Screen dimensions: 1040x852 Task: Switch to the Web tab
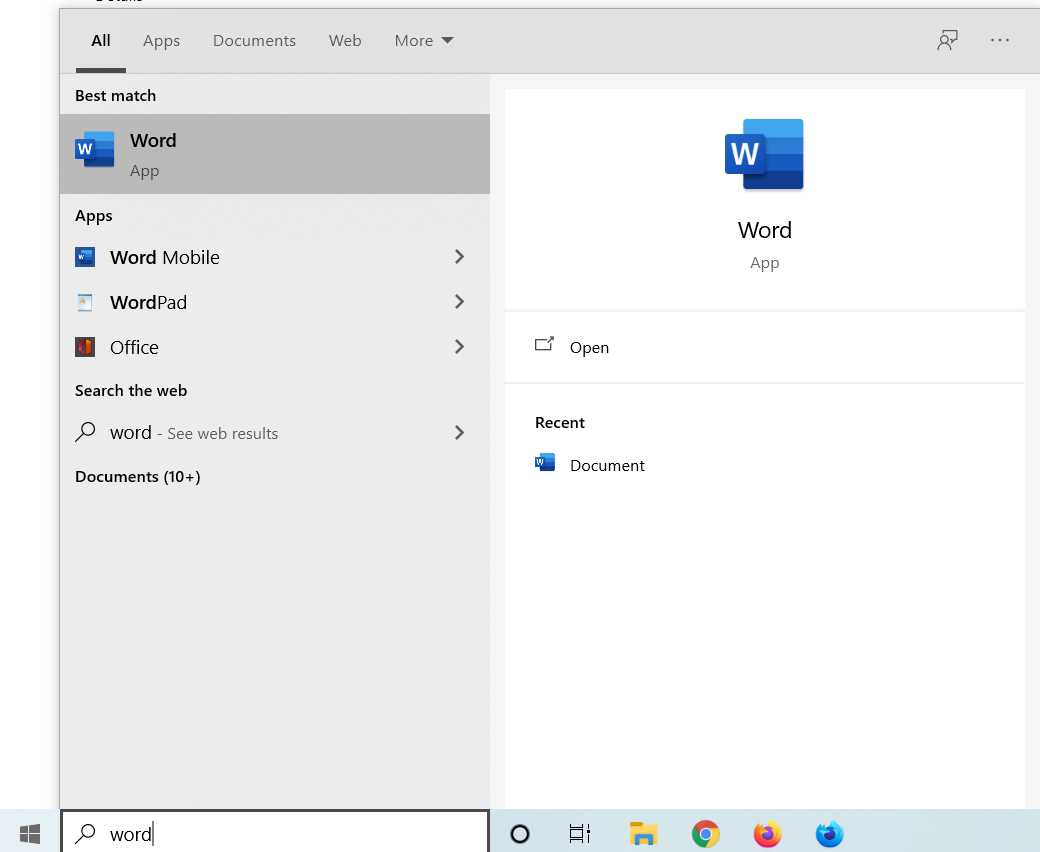tap(345, 40)
